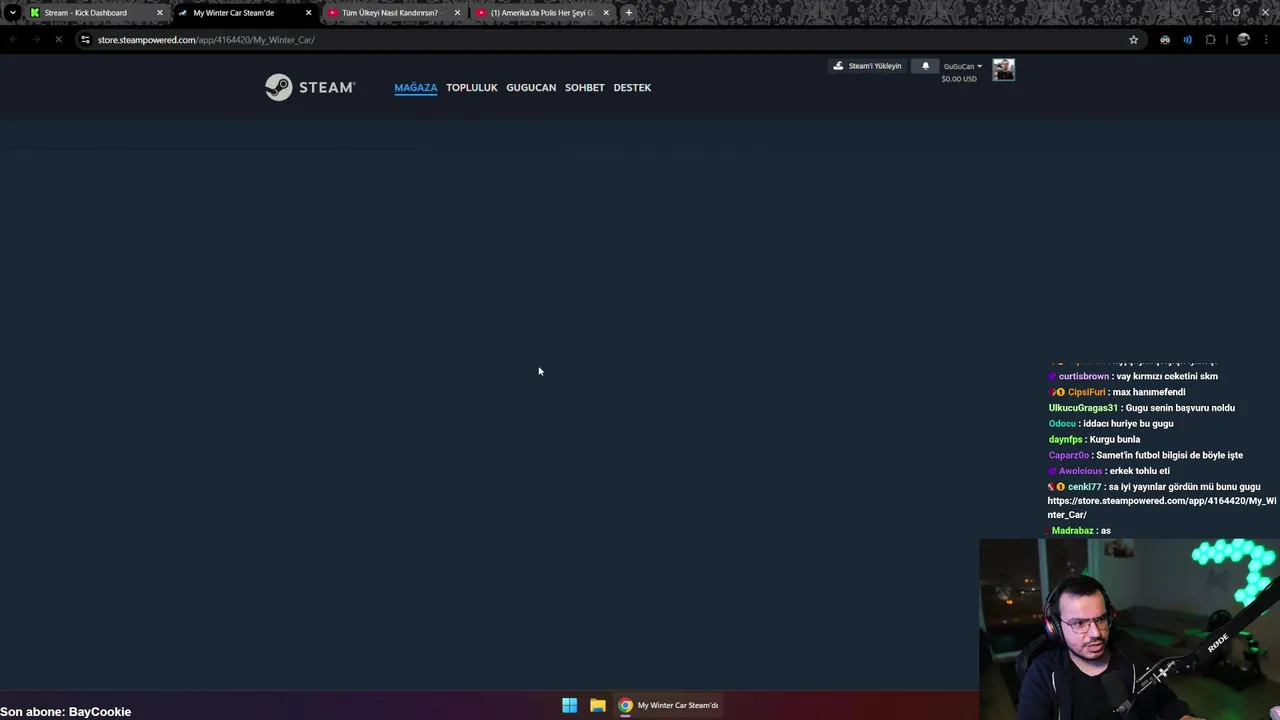
Task: Open the Chrome extensions puzzle icon
Action: (1210, 40)
